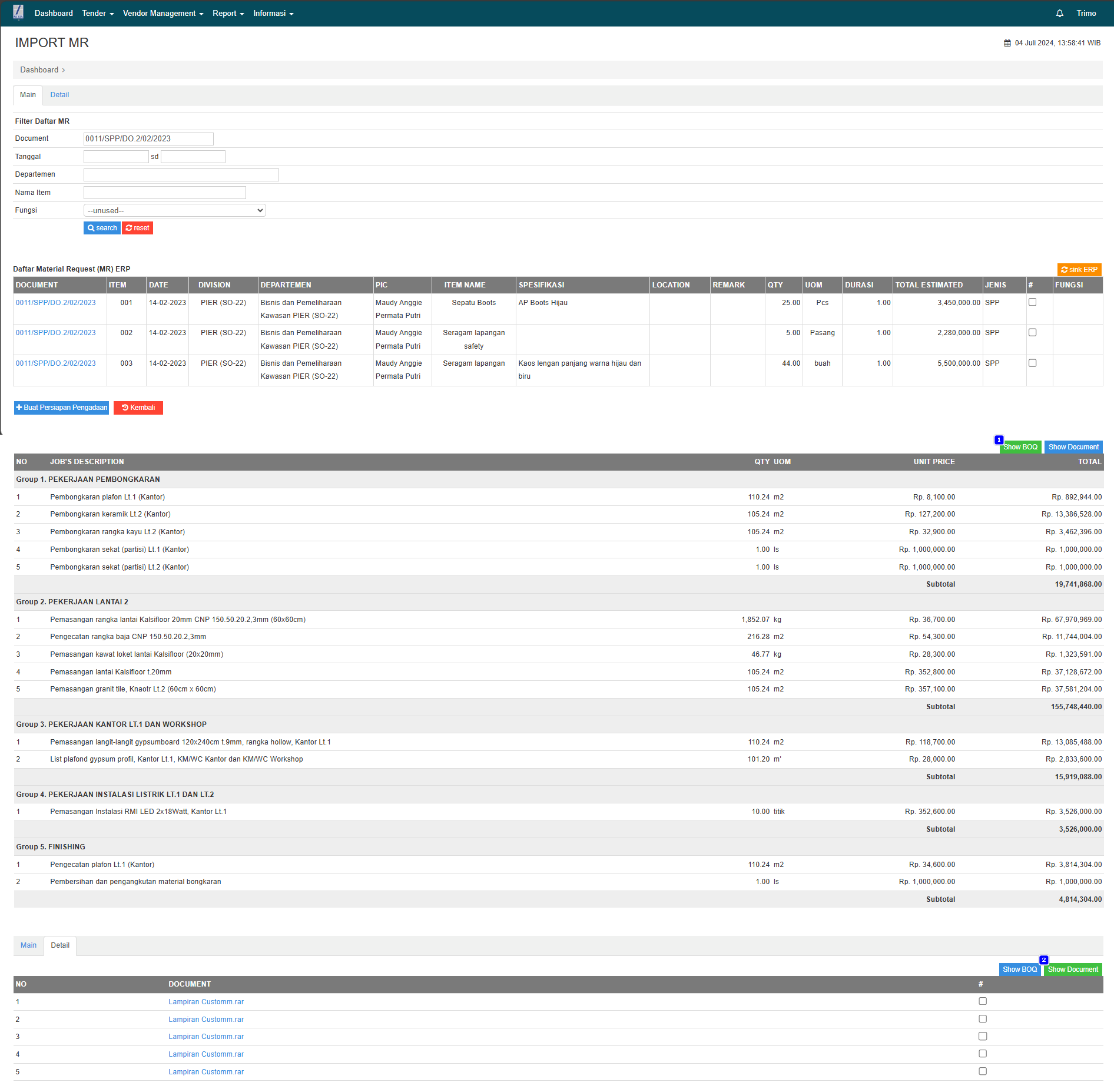Check the box for Seragam lapangan safety row
The height and width of the screenshot is (1092, 1114).
1032,333
